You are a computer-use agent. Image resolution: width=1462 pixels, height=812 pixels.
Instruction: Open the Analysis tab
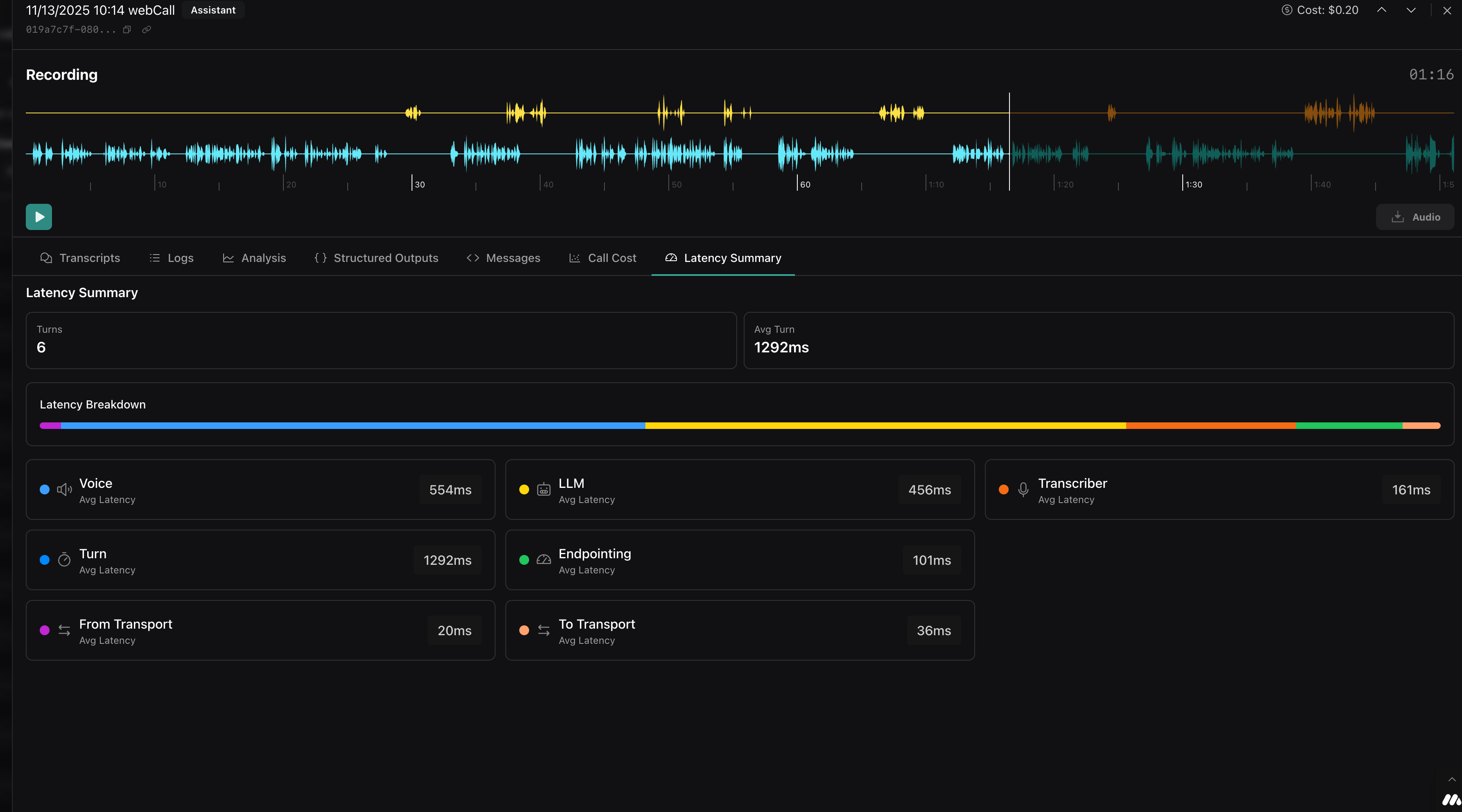pos(254,258)
